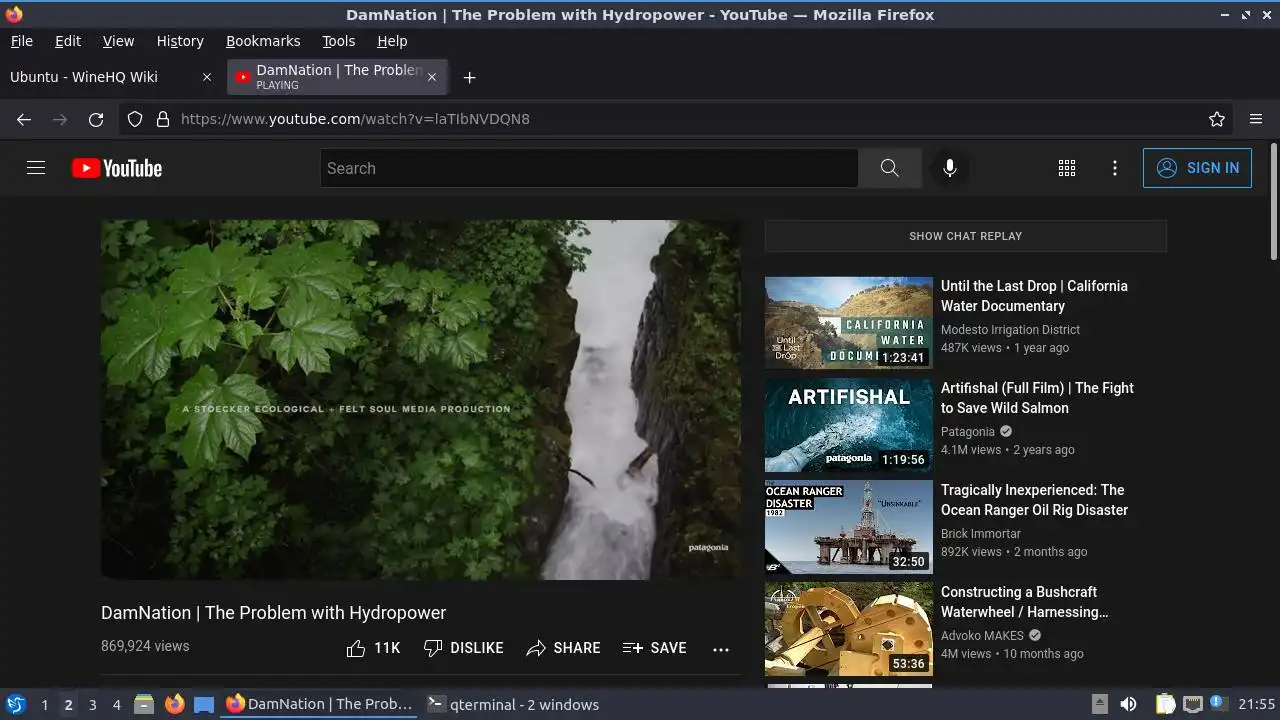Share the DamNation video
This screenshot has width=1280, height=720.
[563, 648]
